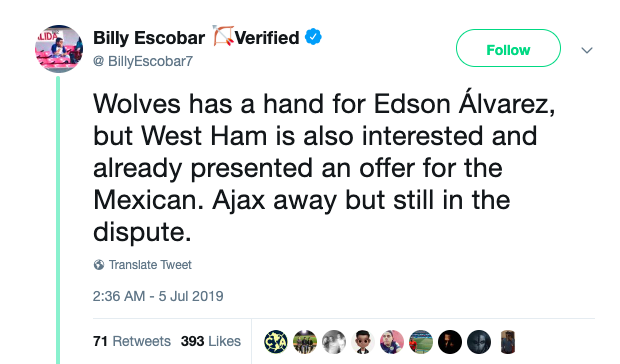620x364 pixels.
Task: Translate Tweet via the globe icon
Action: pos(99,265)
